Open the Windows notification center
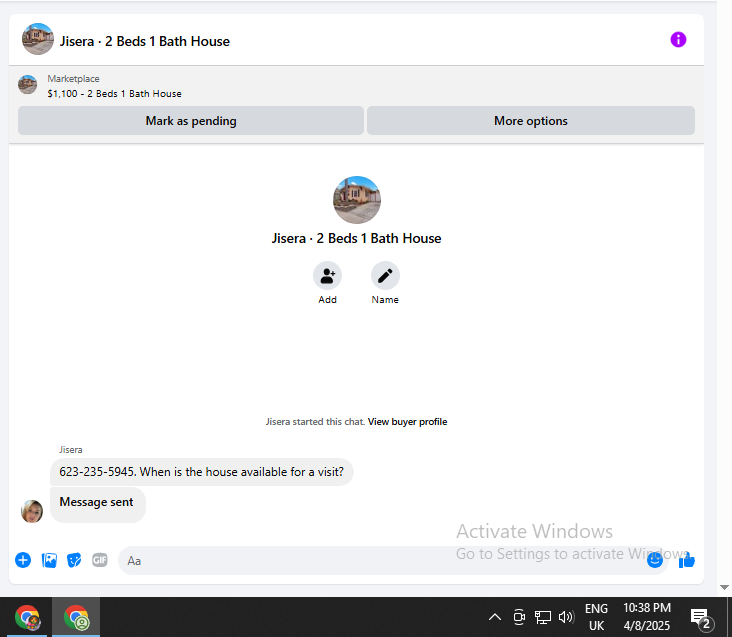This screenshot has height=637, width=732. (x=701, y=618)
